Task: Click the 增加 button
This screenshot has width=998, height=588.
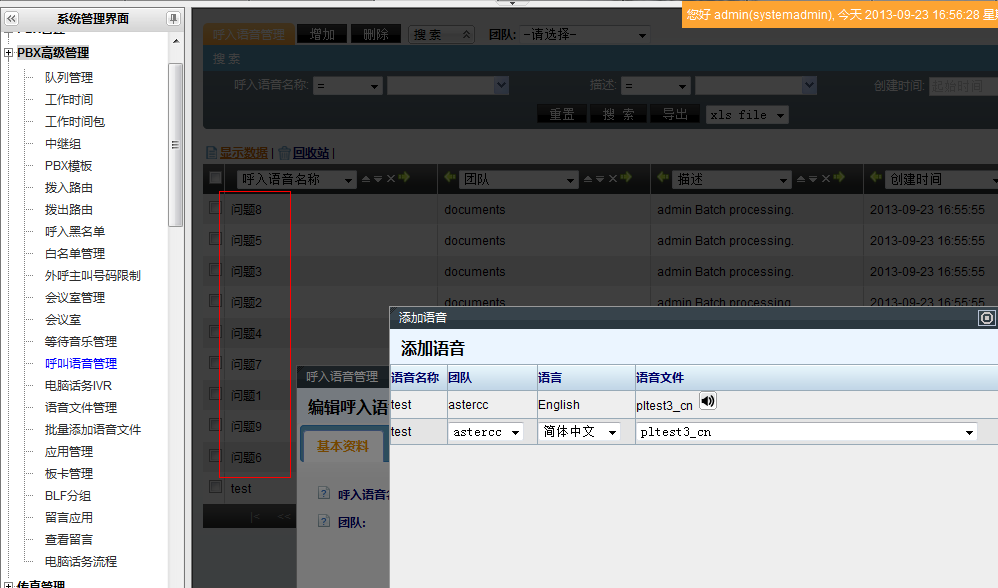Action: [x=322, y=34]
